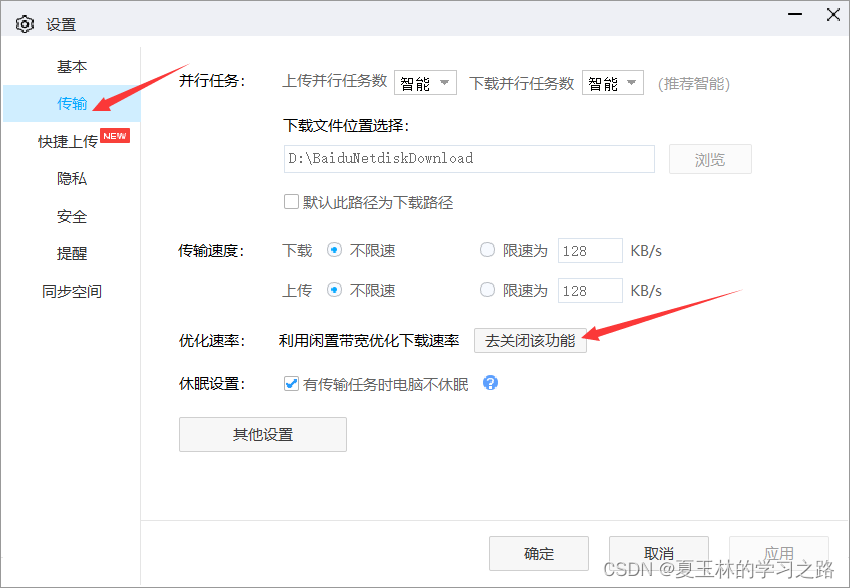This screenshot has height=588, width=850.
Task: Open the 提醒 settings tab
Action: pos(72,253)
